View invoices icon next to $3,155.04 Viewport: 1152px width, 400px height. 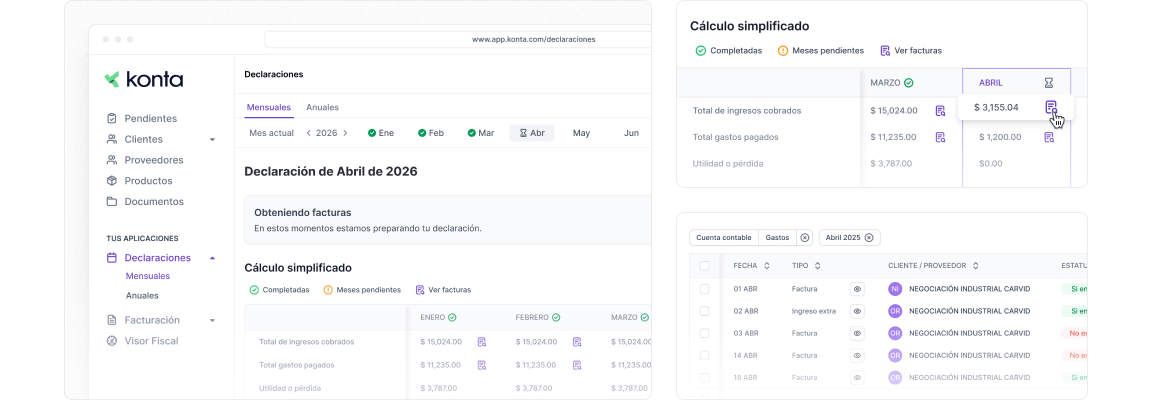point(1051,107)
